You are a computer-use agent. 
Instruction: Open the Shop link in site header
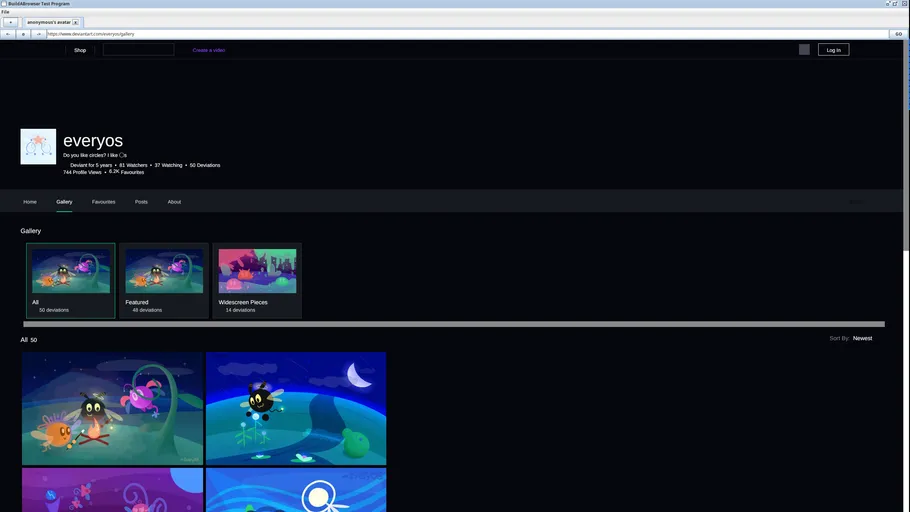[80, 51]
